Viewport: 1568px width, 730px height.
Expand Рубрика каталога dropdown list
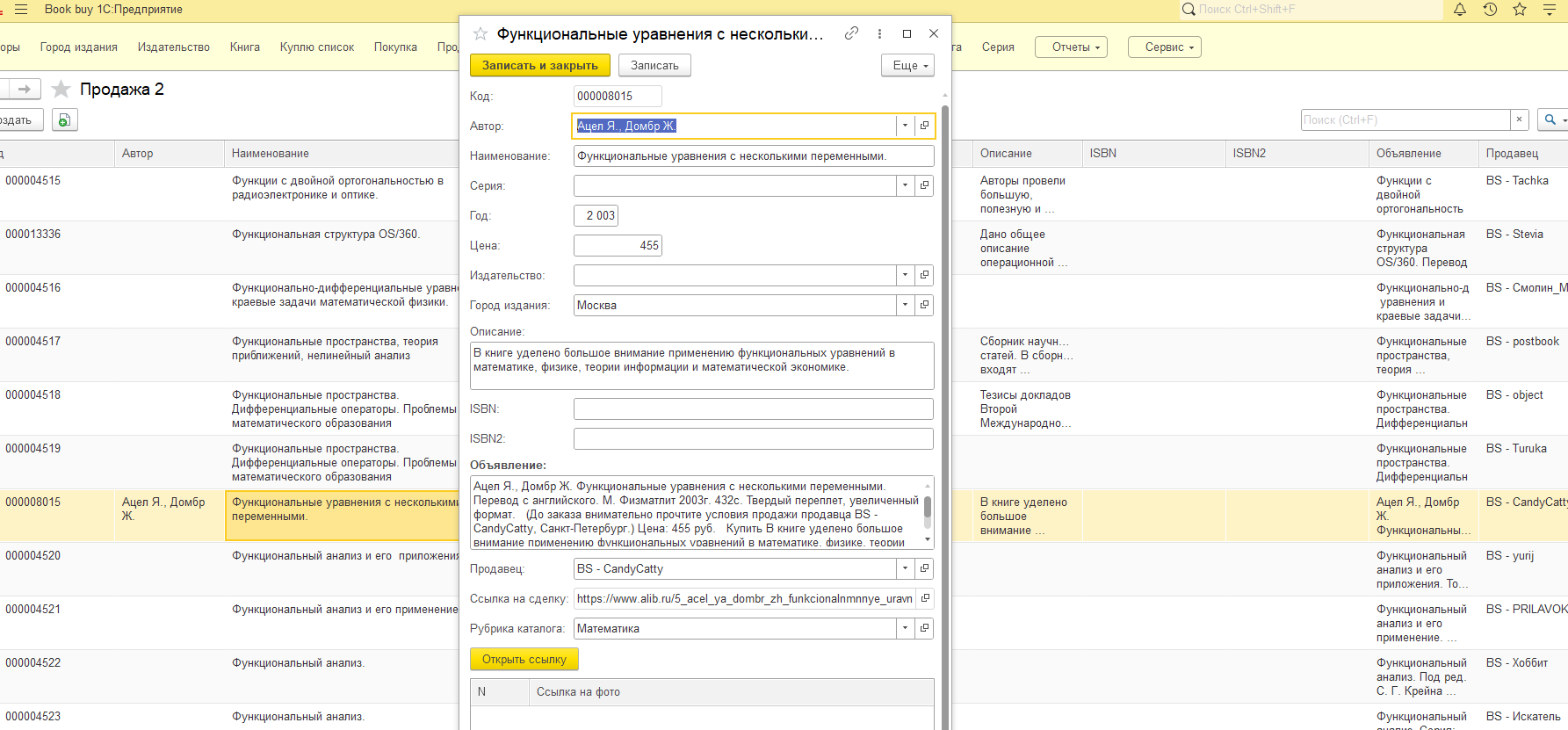pos(905,628)
